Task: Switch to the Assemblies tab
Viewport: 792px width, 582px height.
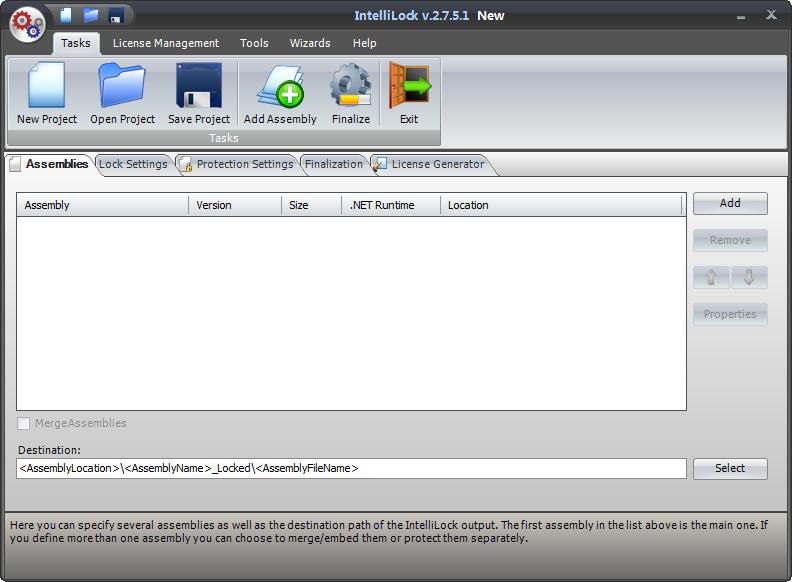Action: 49,164
